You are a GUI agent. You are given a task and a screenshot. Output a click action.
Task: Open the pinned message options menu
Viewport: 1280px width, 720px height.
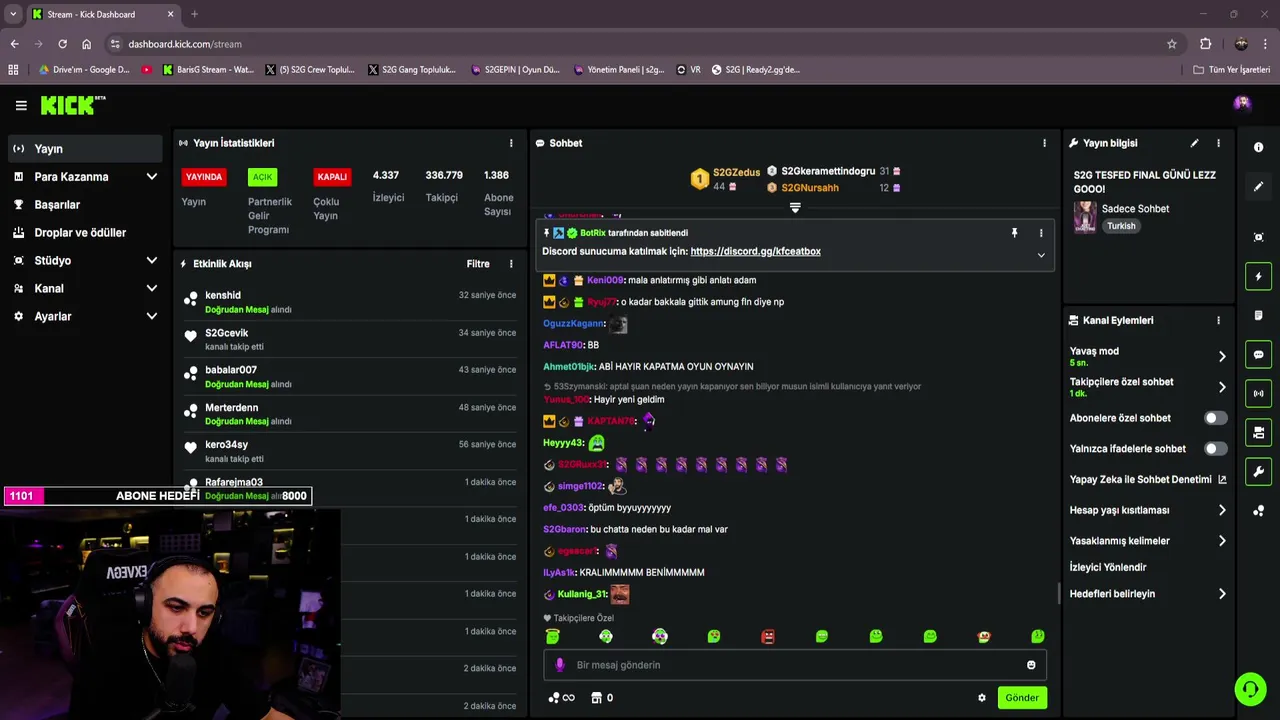tap(1041, 233)
